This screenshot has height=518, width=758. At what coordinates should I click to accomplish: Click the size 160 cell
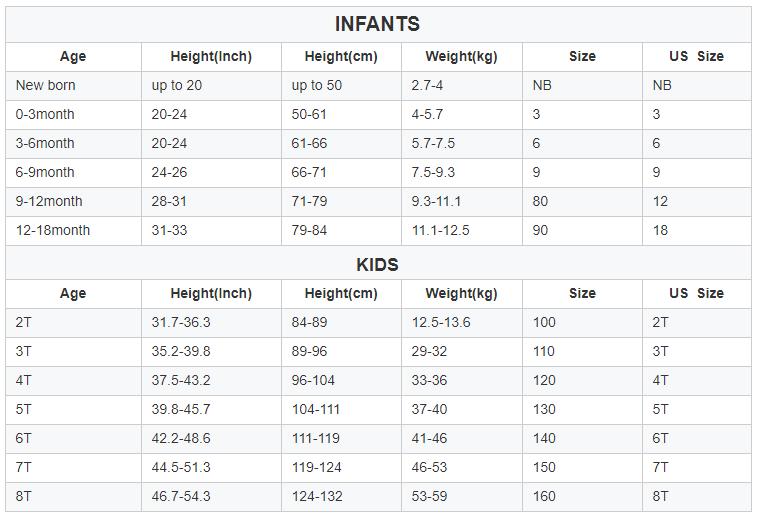545,497
